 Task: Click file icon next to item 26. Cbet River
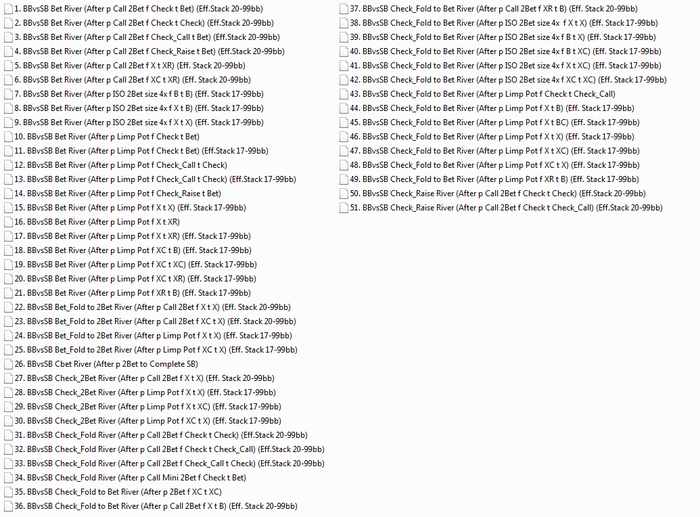(x=8, y=364)
